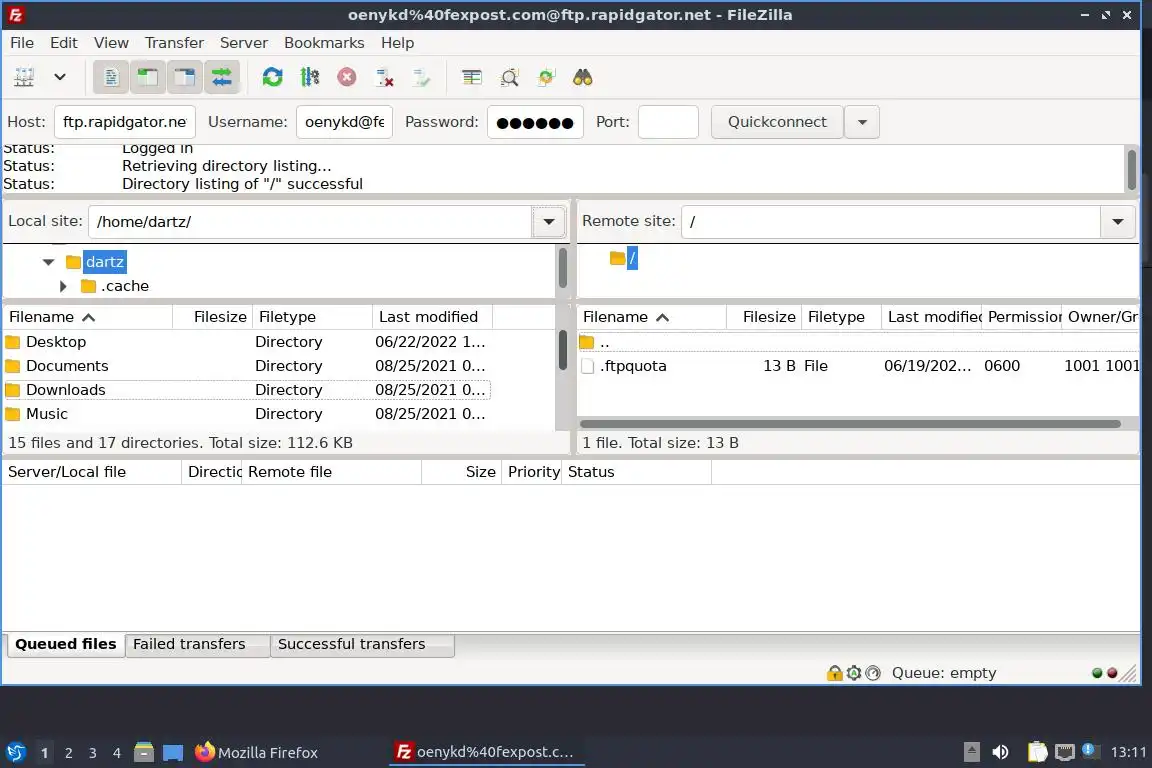Screen dimensions: 1152x768
Task: Toggle transfer queue display
Action: (x=221, y=77)
